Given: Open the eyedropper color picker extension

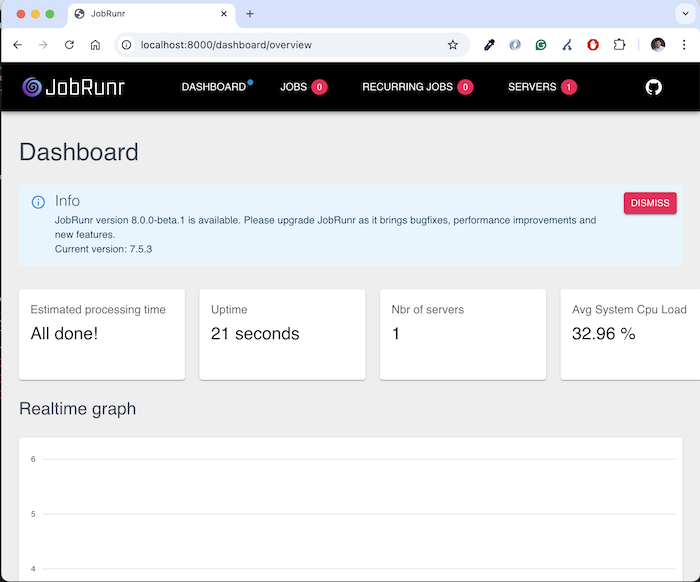Looking at the screenshot, I should [489, 45].
